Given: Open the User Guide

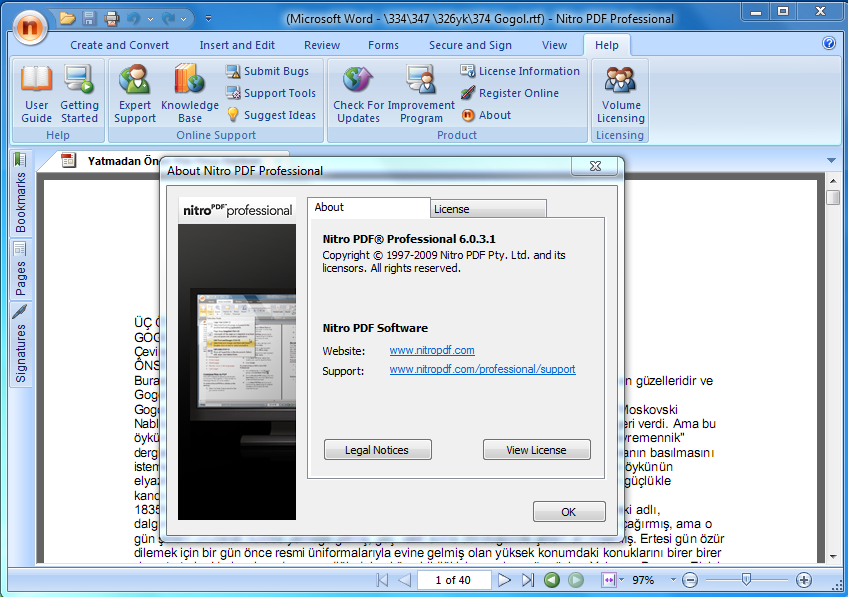Looking at the screenshot, I should coord(36,90).
